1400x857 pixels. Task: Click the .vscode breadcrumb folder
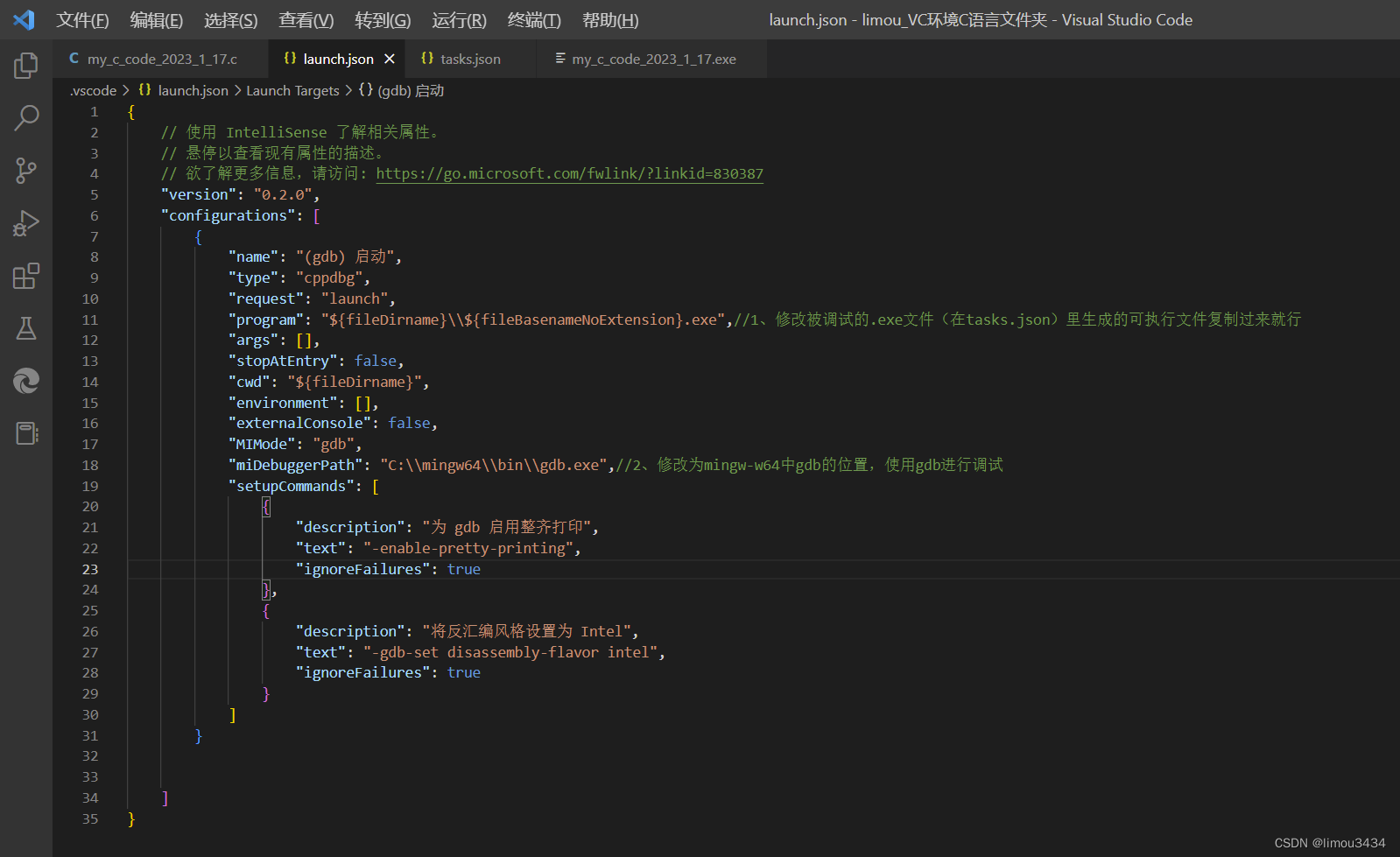tap(93, 90)
